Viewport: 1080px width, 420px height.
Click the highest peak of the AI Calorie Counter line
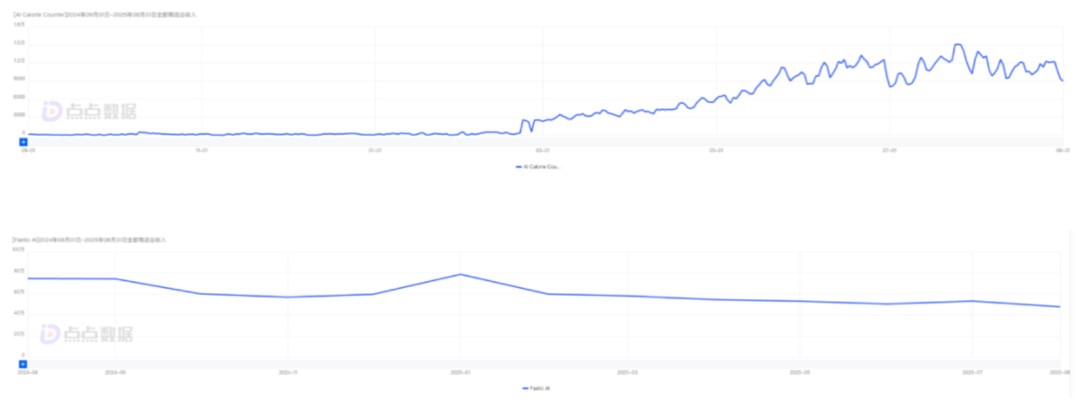tap(957, 44)
